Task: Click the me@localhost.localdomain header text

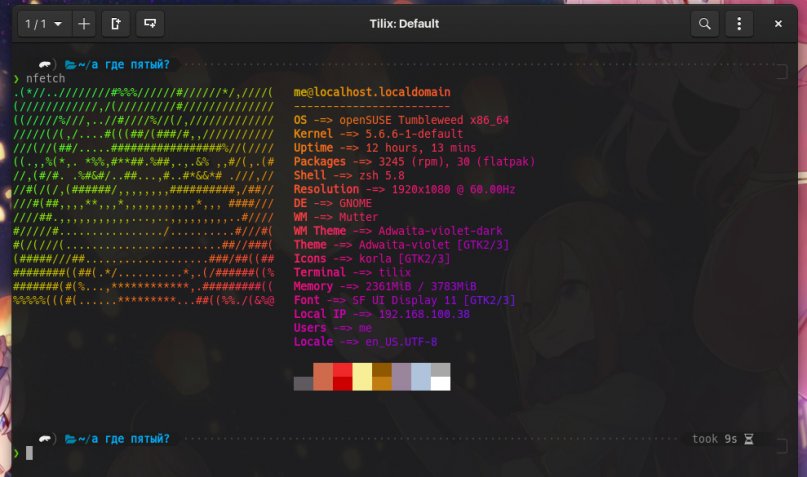Action: click(372, 92)
